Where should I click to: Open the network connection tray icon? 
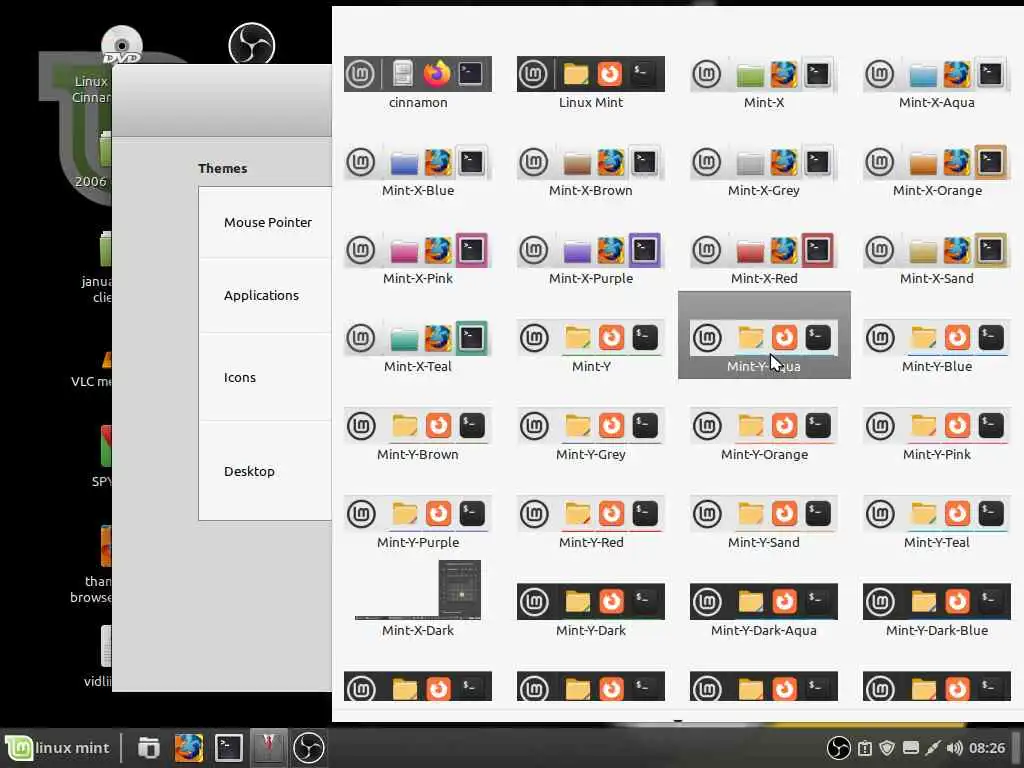point(933,748)
